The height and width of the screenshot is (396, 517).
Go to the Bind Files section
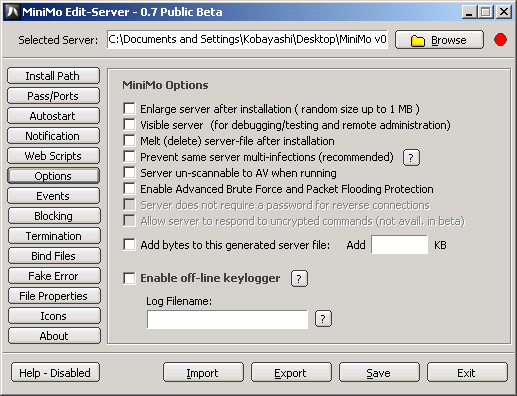[x=54, y=256]
